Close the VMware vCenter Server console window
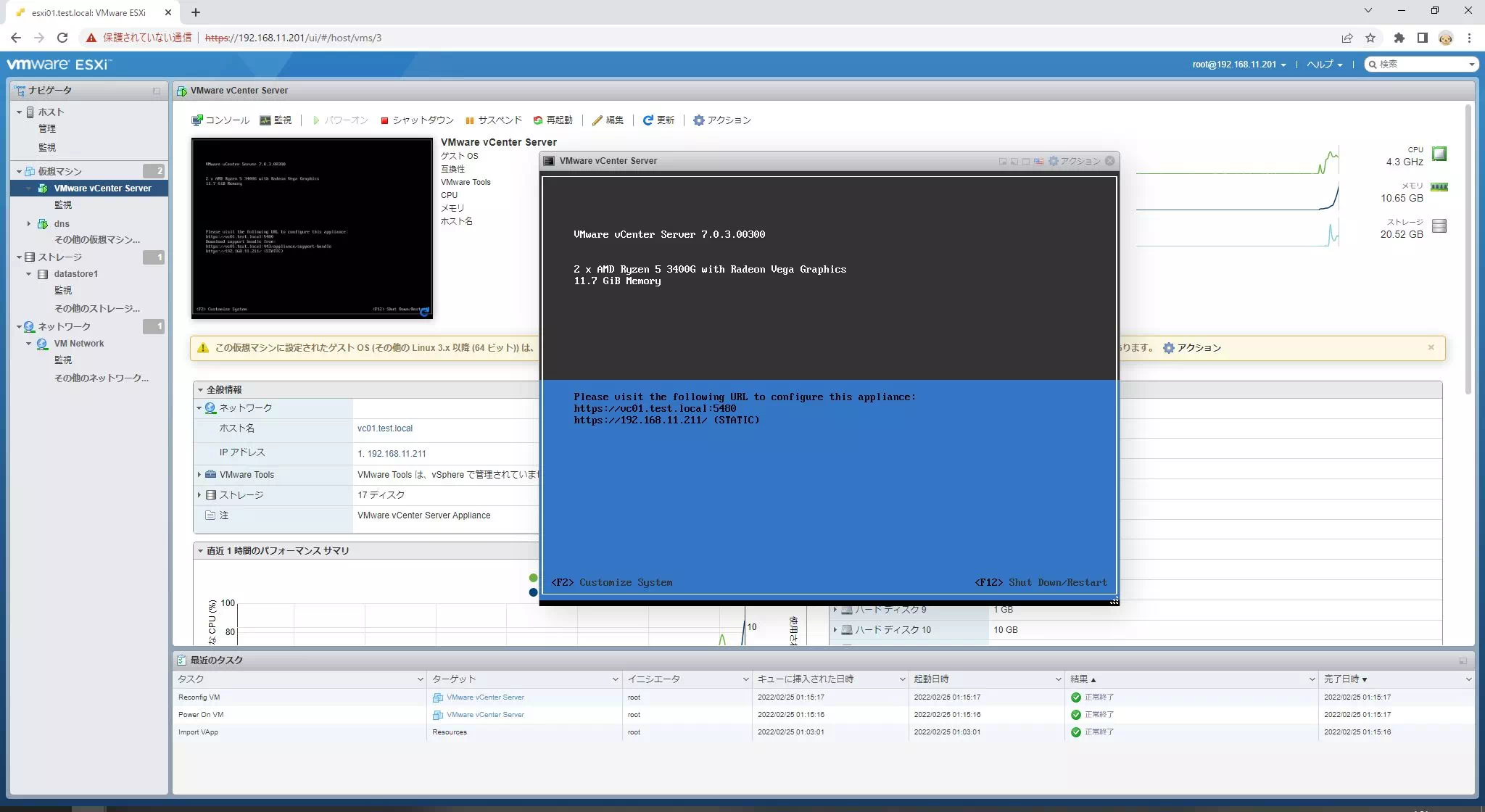 (x=1109, y=161)
